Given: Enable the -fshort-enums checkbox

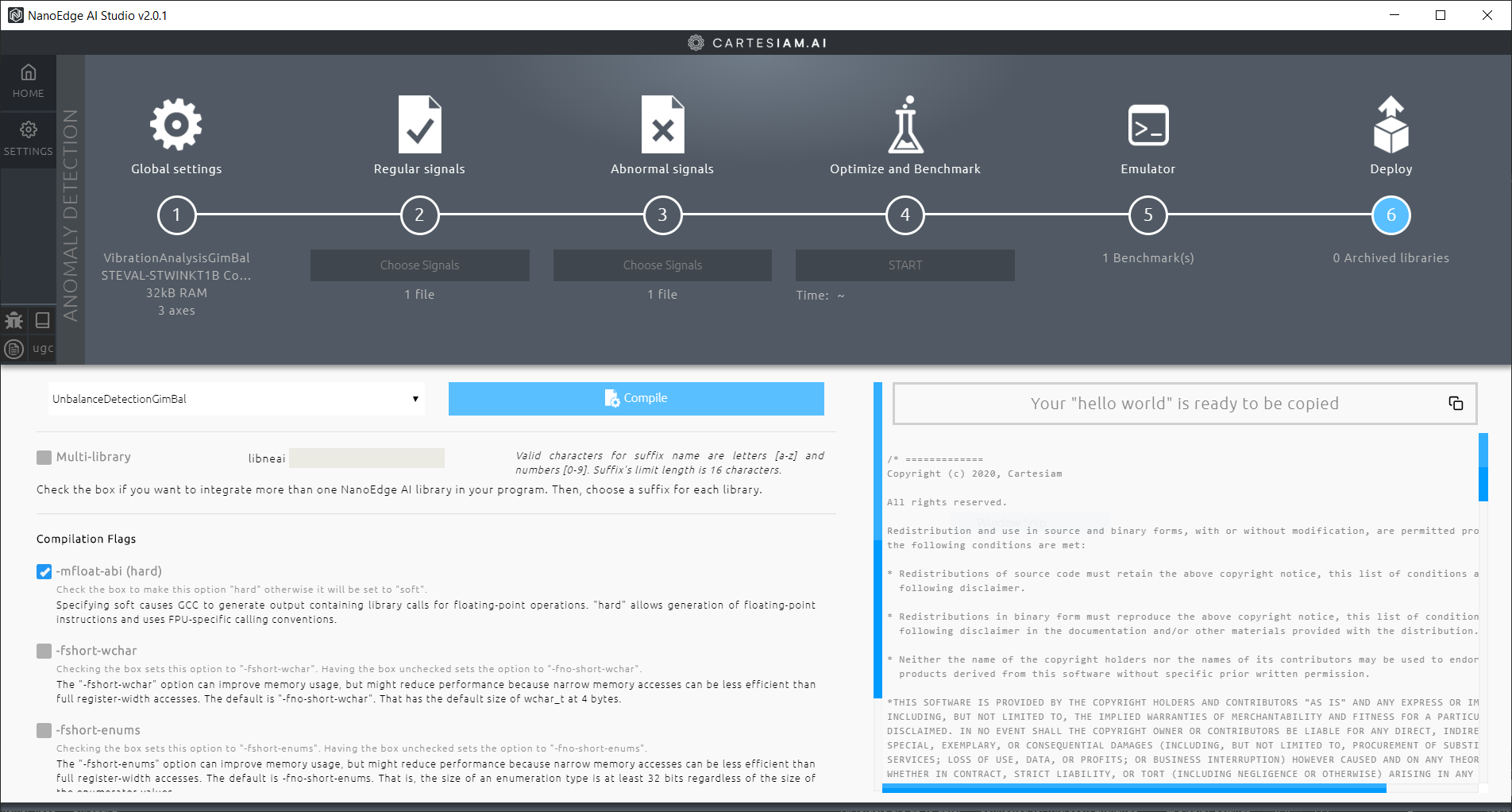Looking at the screenshot, I should coord(44,731).
